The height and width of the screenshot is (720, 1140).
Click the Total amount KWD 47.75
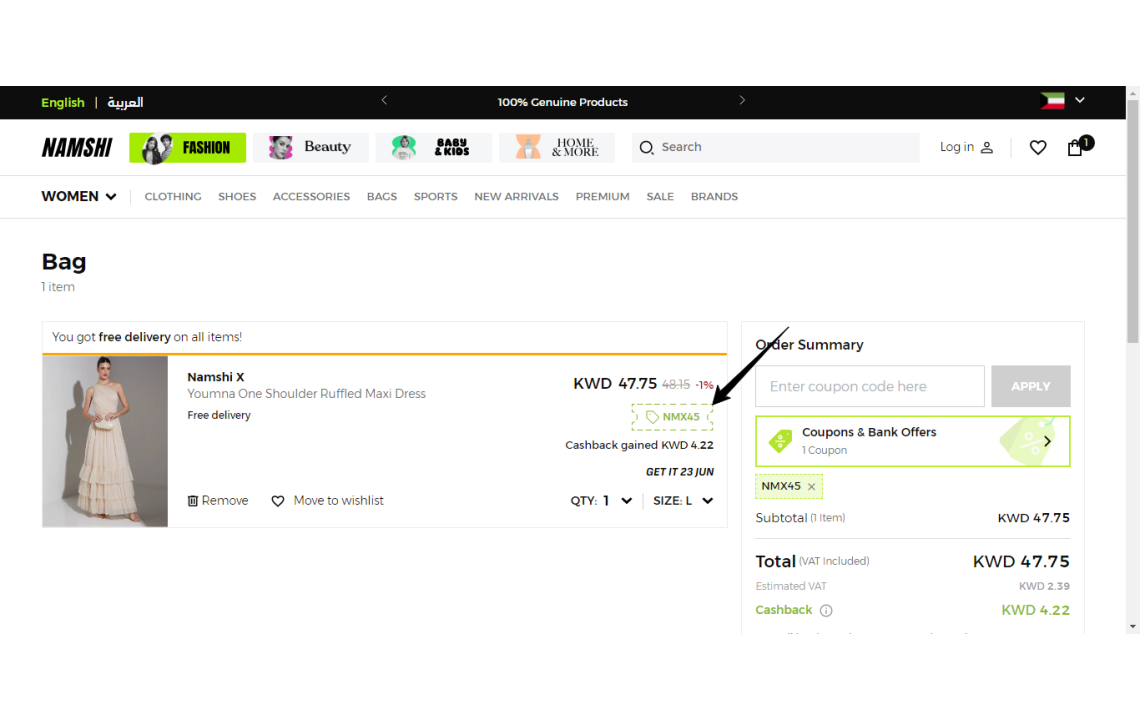(x=1021, y=562)
